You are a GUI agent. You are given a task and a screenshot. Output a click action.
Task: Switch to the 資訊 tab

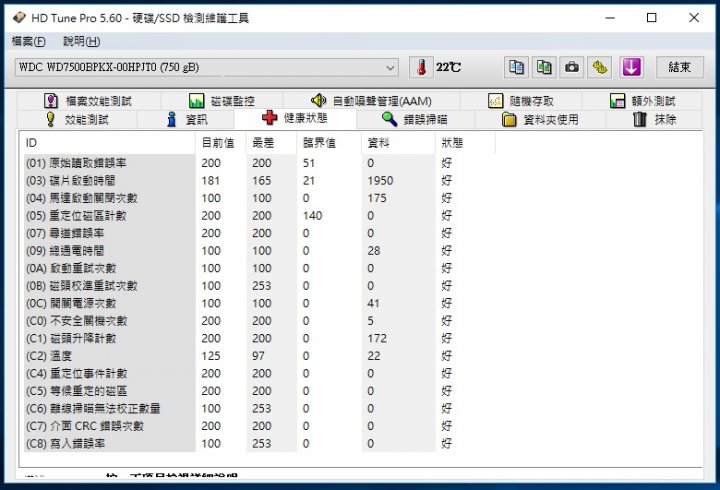[186, 120]
